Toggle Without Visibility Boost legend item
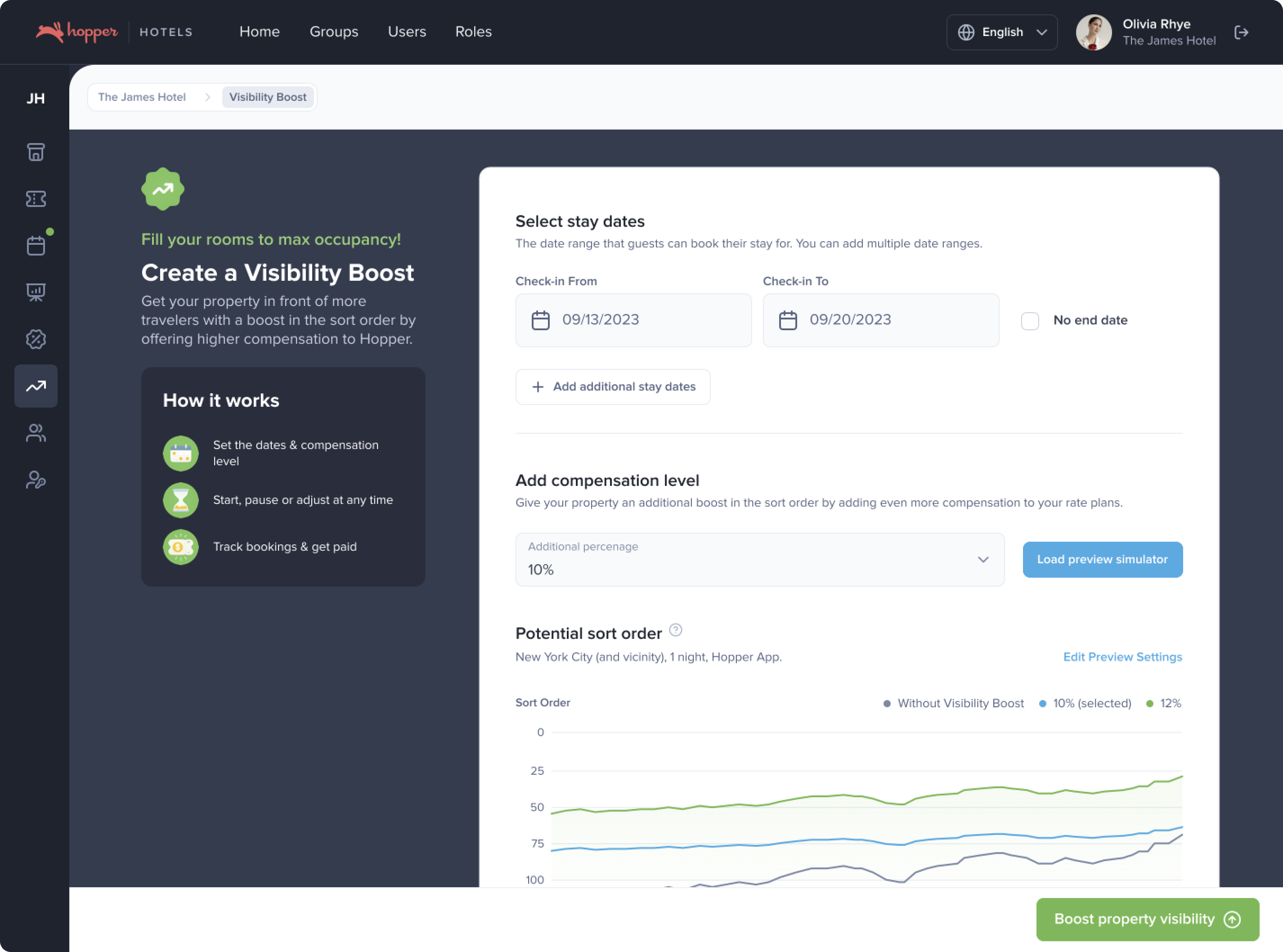The width and height of the screenshot is (1283, 952). click(954, 703)
